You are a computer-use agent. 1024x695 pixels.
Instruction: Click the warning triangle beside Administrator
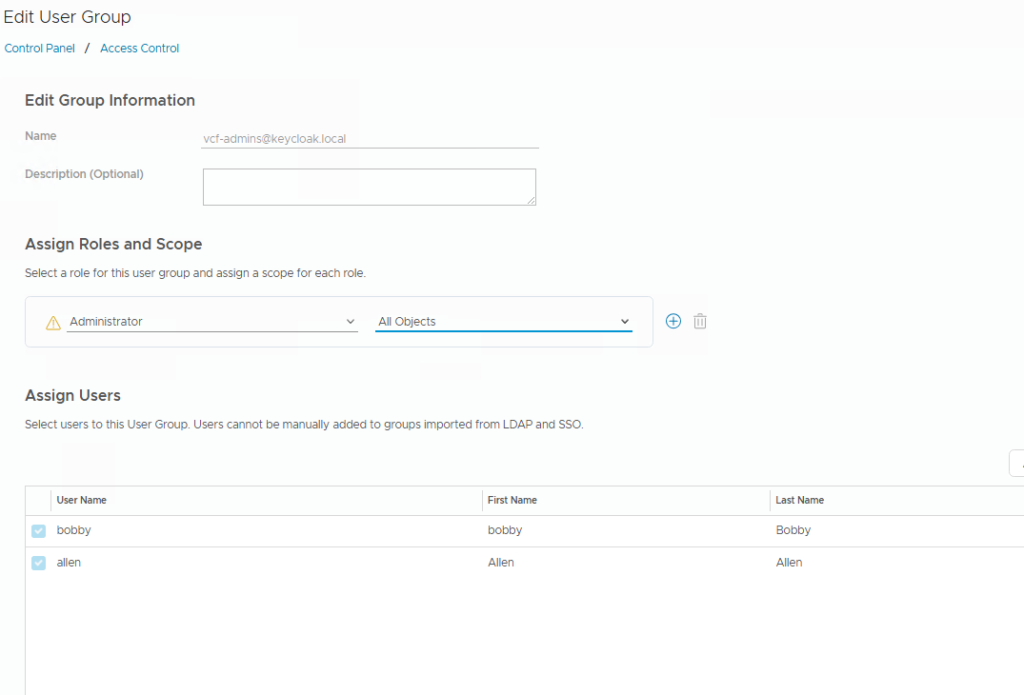[x=54, y=322]
